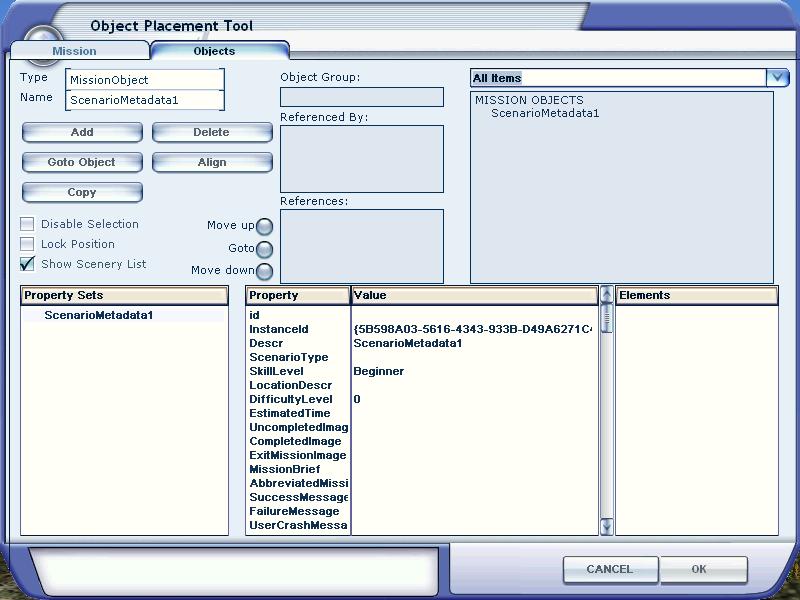Select the MissionBrief property
Image resolution: width=800 pixels, height=600 pixels.
tap(285, 469)
